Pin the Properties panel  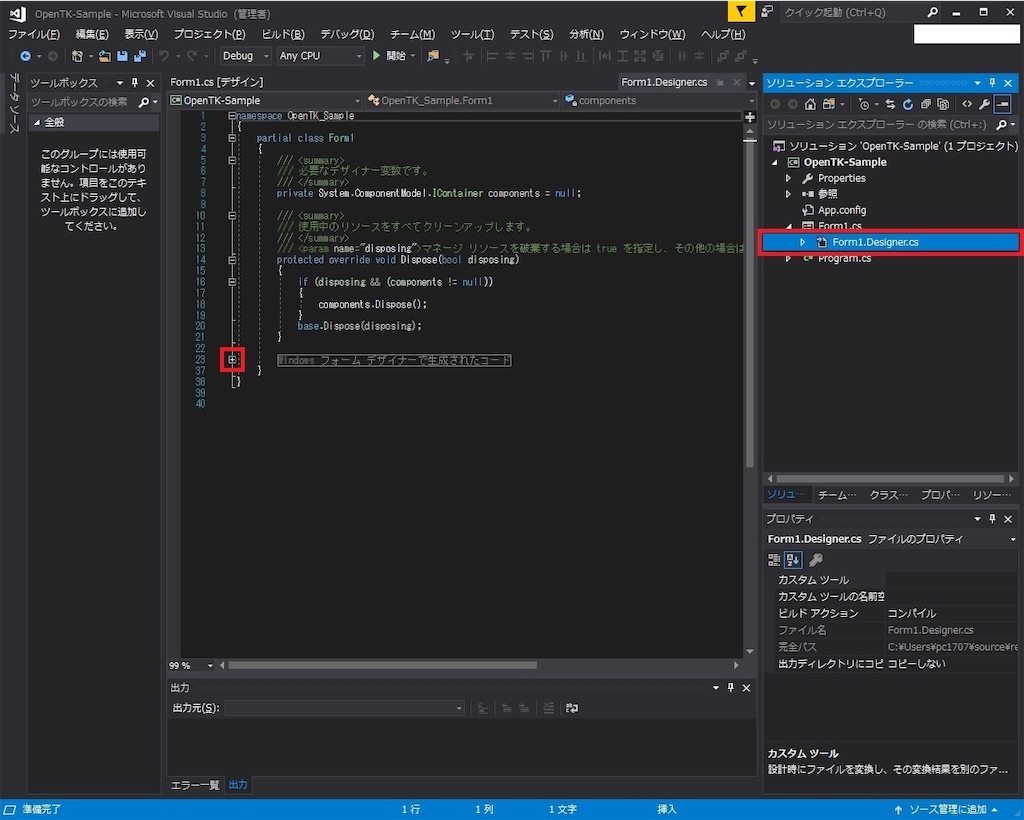pos(992,519)
